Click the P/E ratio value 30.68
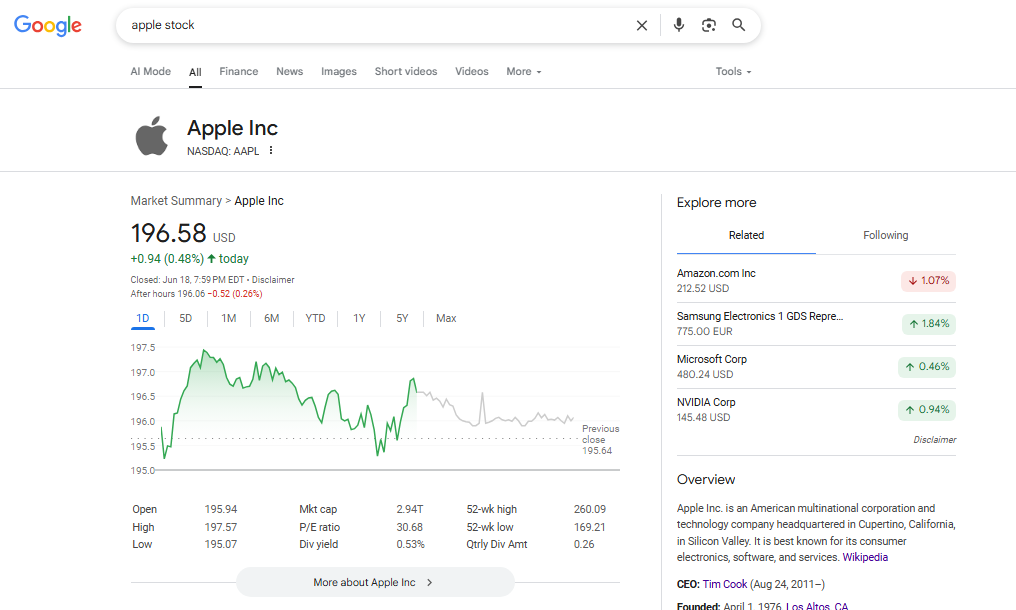This screenshot has width=1016, height=610. click(410, 528)
